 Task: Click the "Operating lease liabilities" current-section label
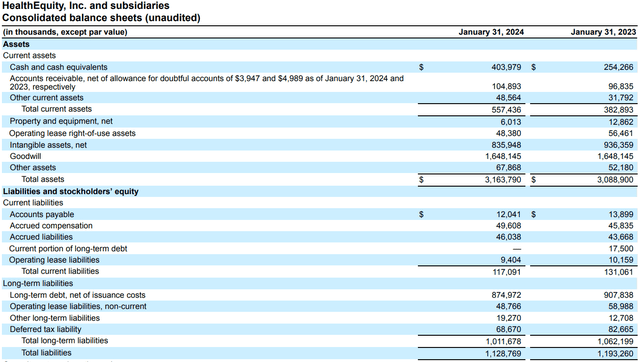(54, 260)
